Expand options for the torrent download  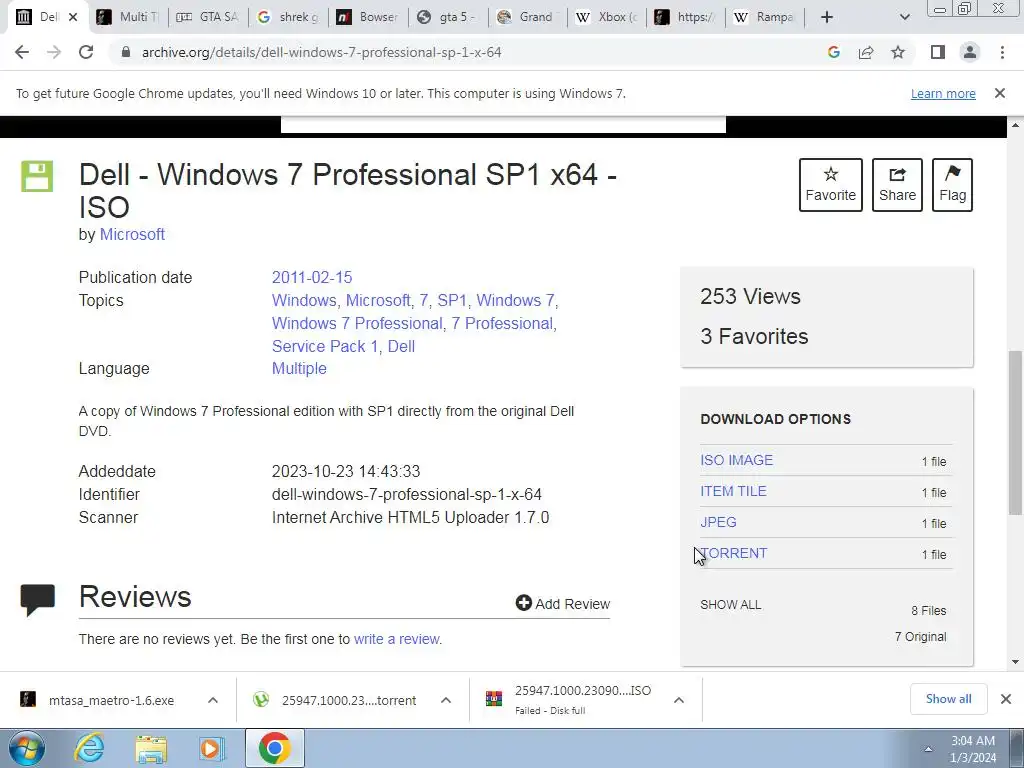tap(446, 700)
